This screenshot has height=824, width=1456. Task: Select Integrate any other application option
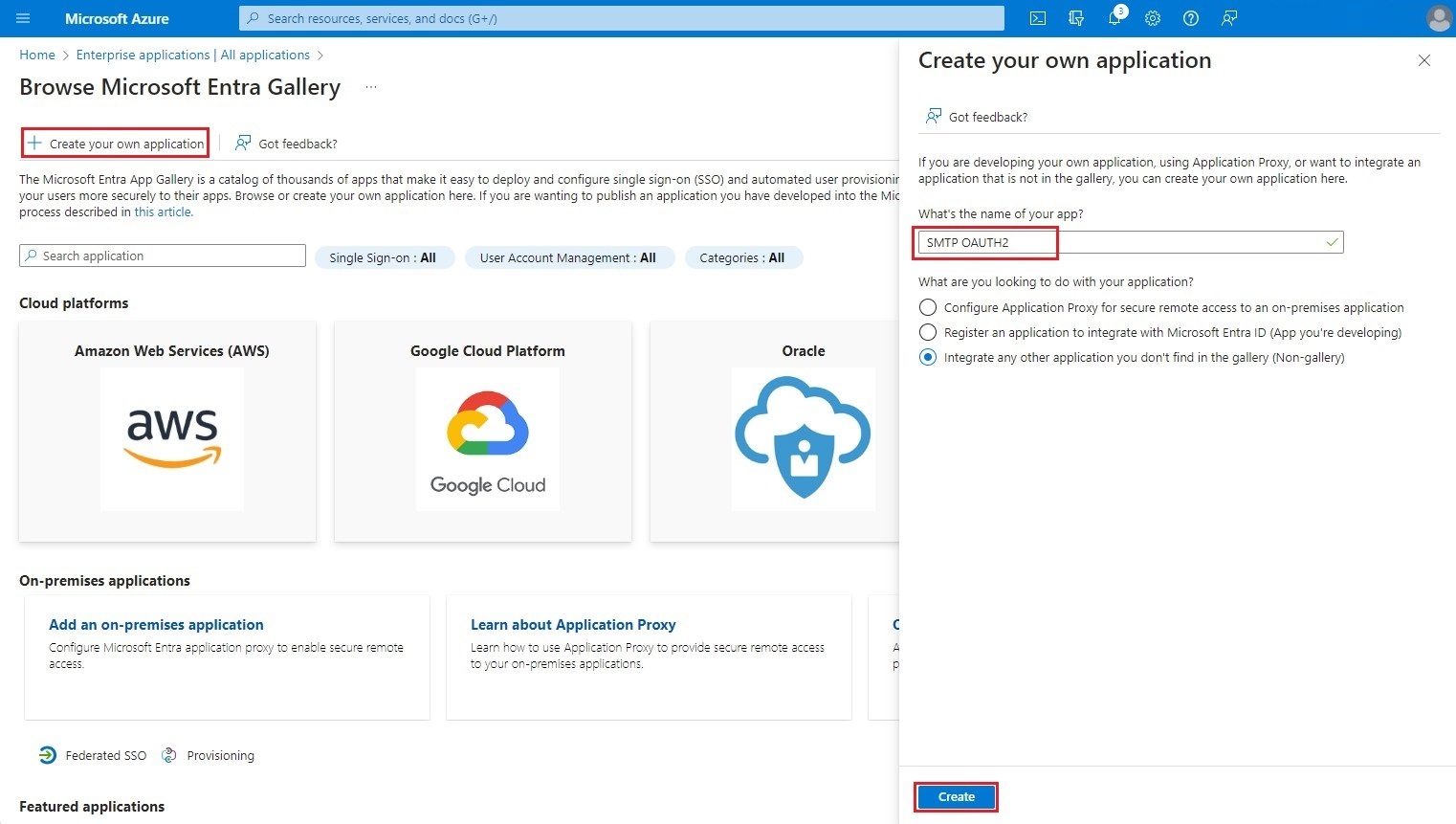pyautogui.click(x=927, y=357)
